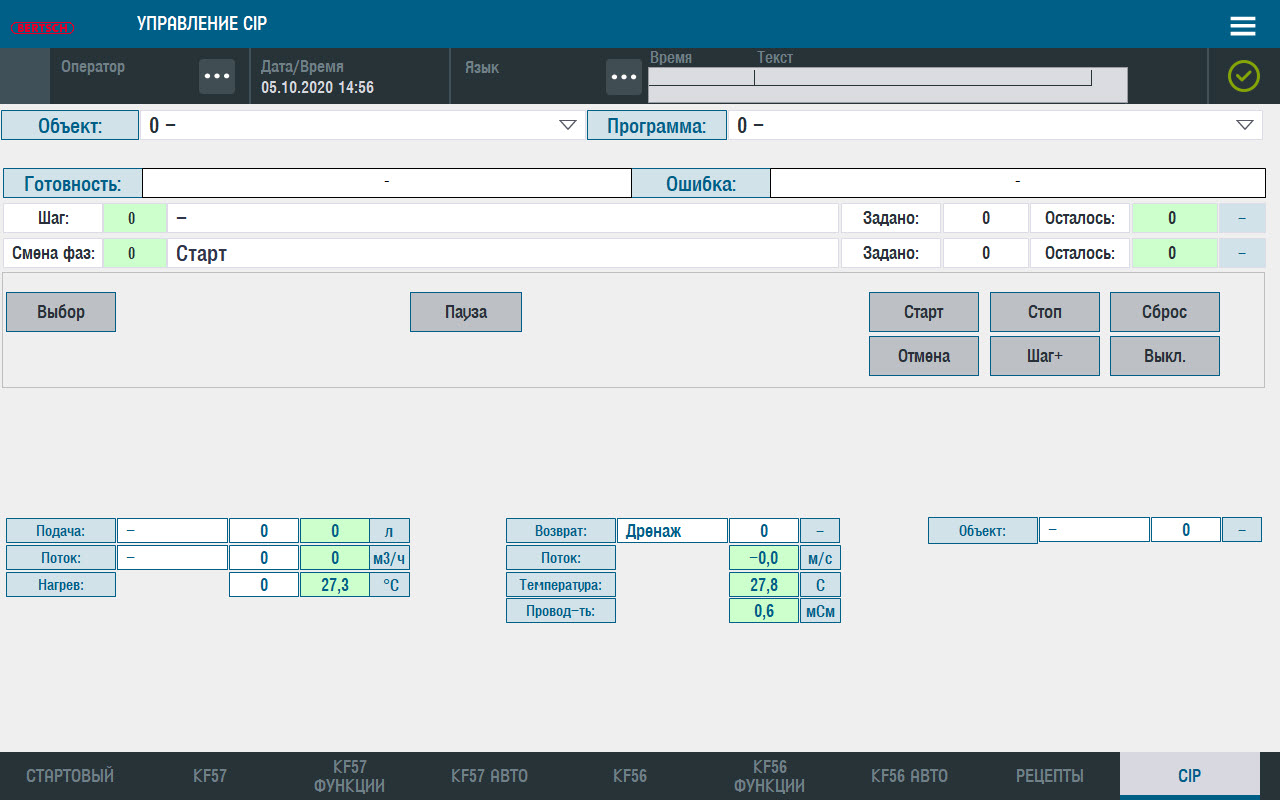1280x800 pixels.
Task: Click the Сброс reset button
Action: [1164, 312]
